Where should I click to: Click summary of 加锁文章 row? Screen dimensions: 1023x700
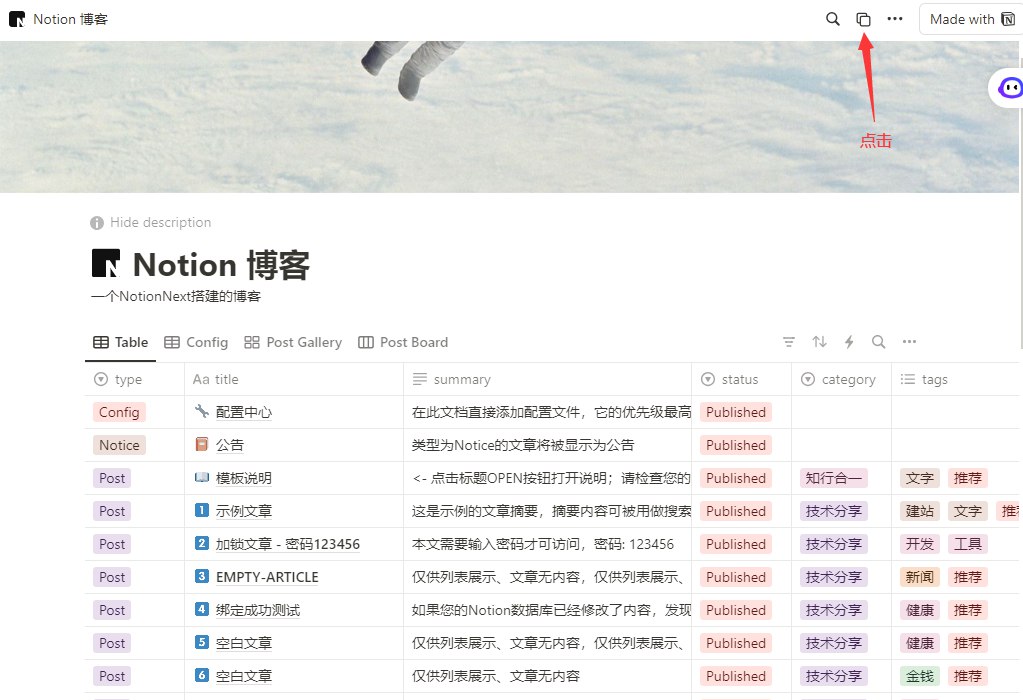tap(547, 544)
